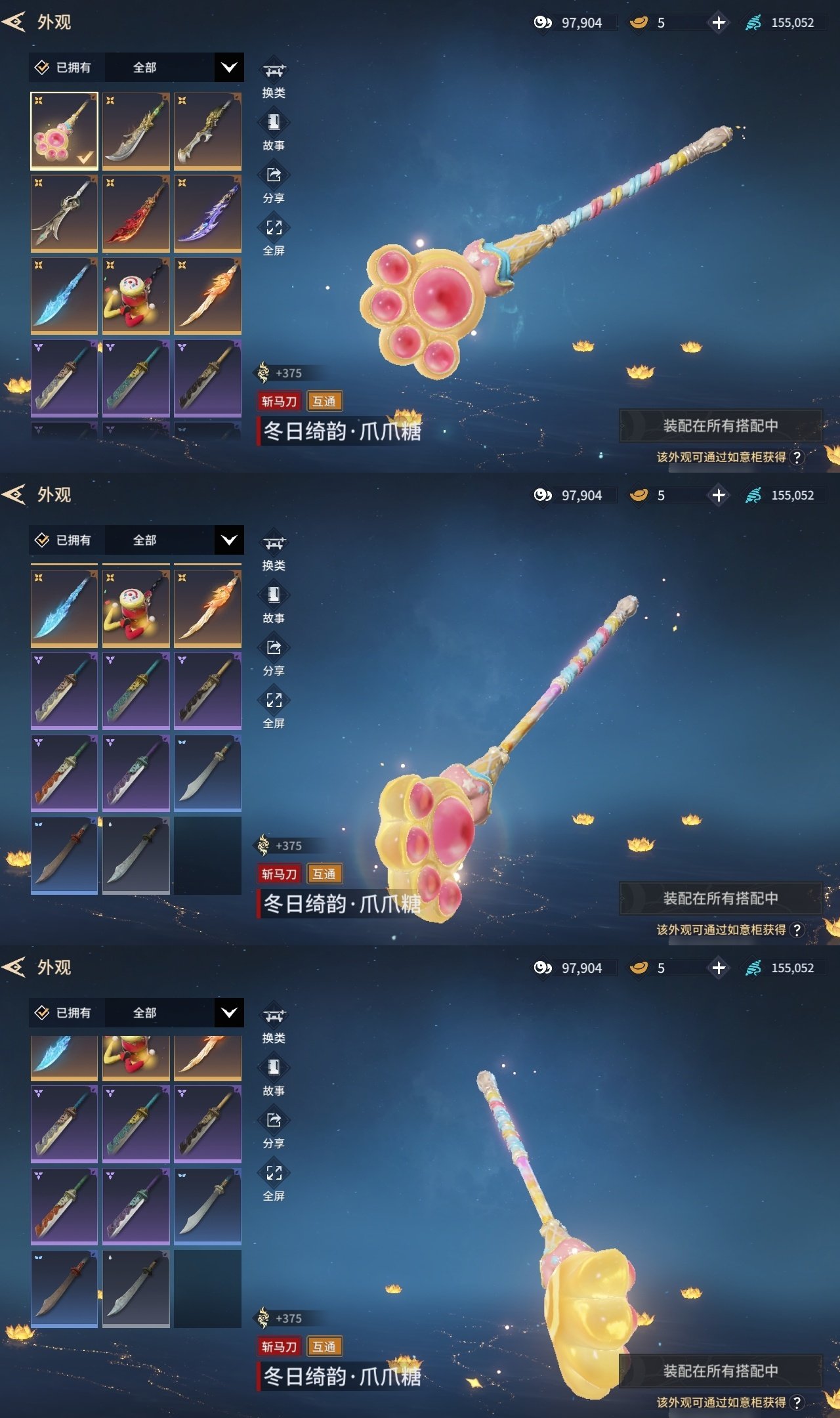Screen dimensions: 840x1418
Task: Expand the 全部 dropdown arrow in bottom screen
Action: pyautogui.click(x=229, y=1013)
